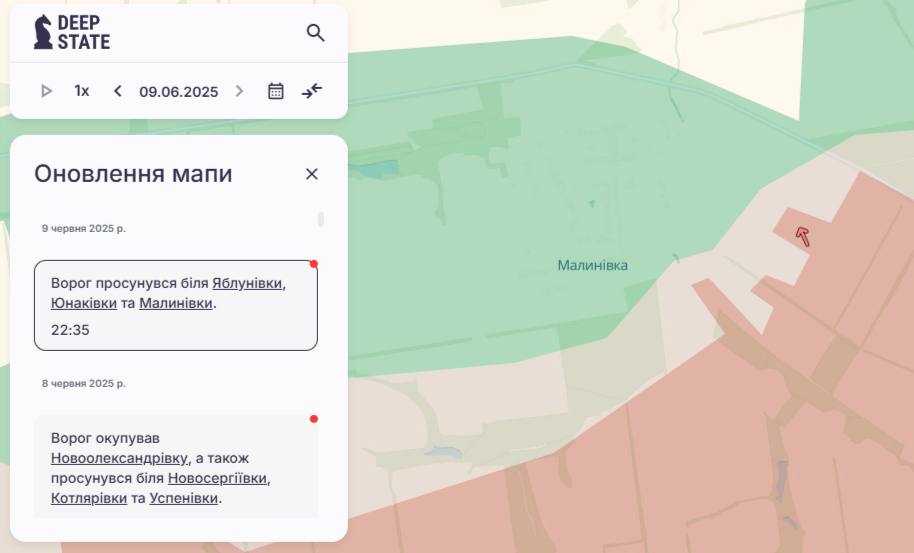Click the 9 червня 2025 р. heading
The image size is (914, 553).
click(84, 228)
